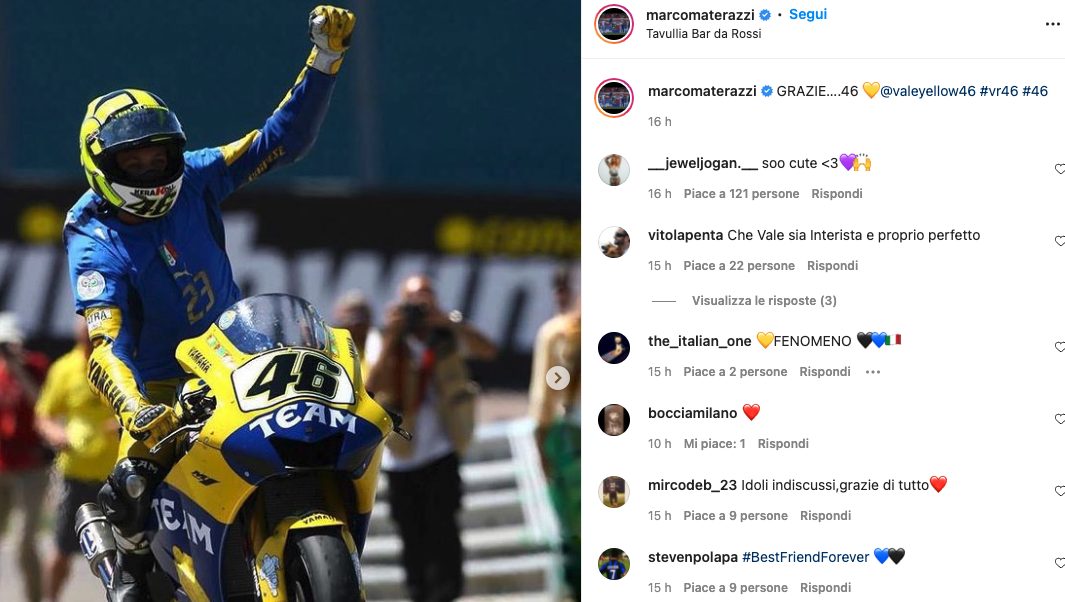The image size is (1065, 602).
Task: Open the_italian_one profile avatar
Action: (614, 348)
